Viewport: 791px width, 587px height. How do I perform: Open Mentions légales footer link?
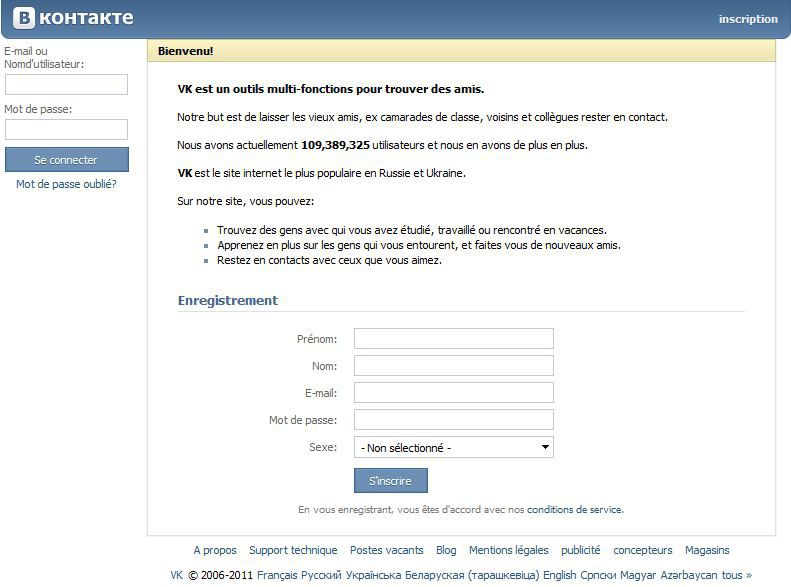click(x=508, y=550)
